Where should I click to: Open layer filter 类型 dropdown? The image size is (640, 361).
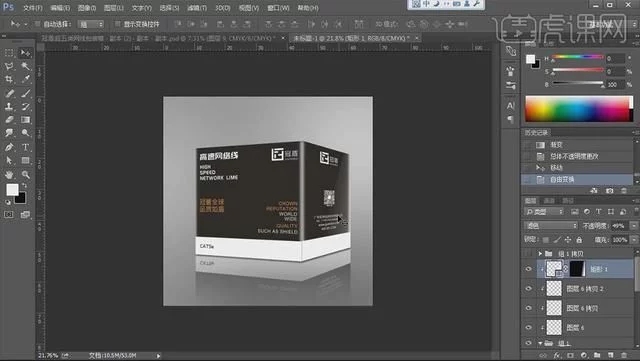tap(544, 212)
